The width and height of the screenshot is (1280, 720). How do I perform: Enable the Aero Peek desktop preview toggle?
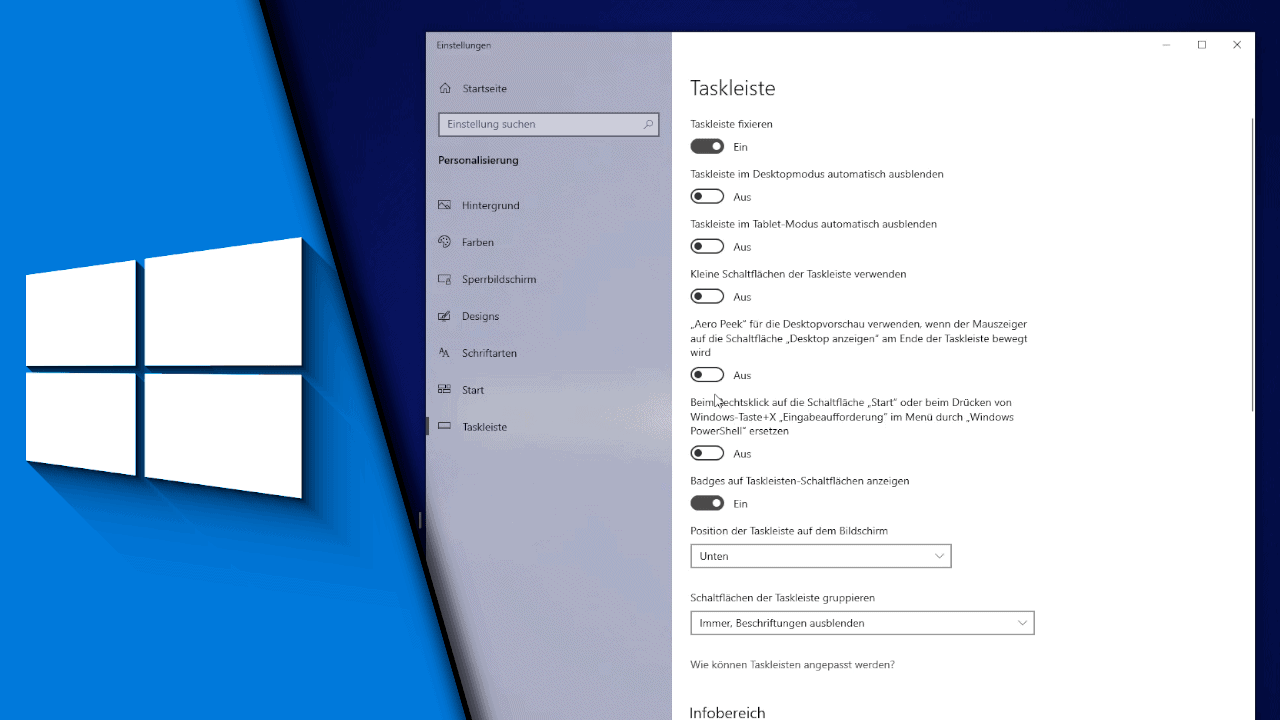click(x=707, y=374)
